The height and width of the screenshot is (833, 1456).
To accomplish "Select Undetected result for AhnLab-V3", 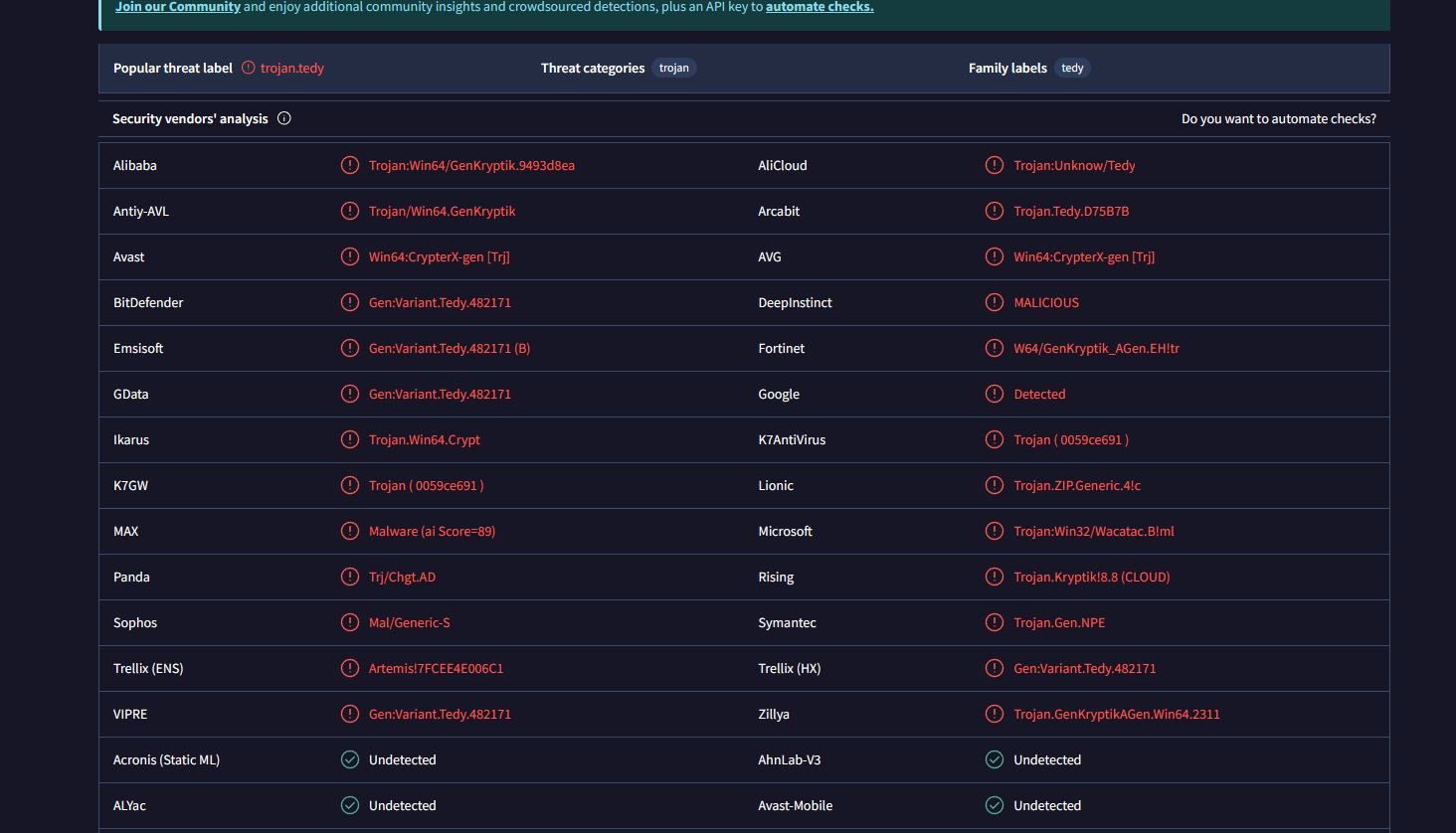I will click(x=1047, y=759).
